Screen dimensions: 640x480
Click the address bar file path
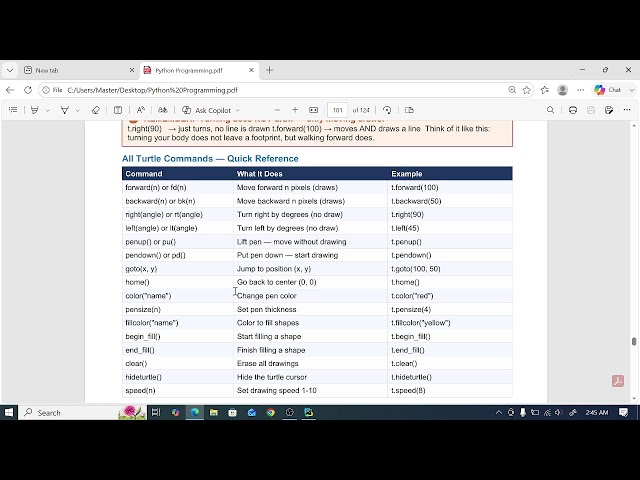click(152, 90)
